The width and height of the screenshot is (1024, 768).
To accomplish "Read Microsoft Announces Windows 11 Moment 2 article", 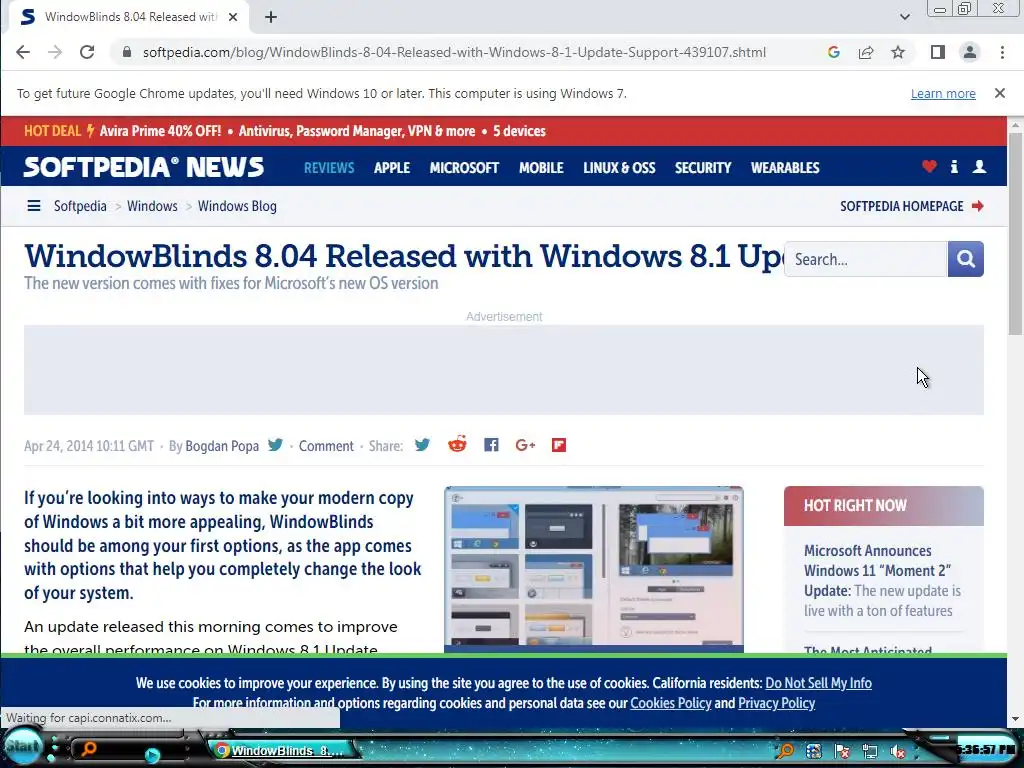I will tap(882, 581).
